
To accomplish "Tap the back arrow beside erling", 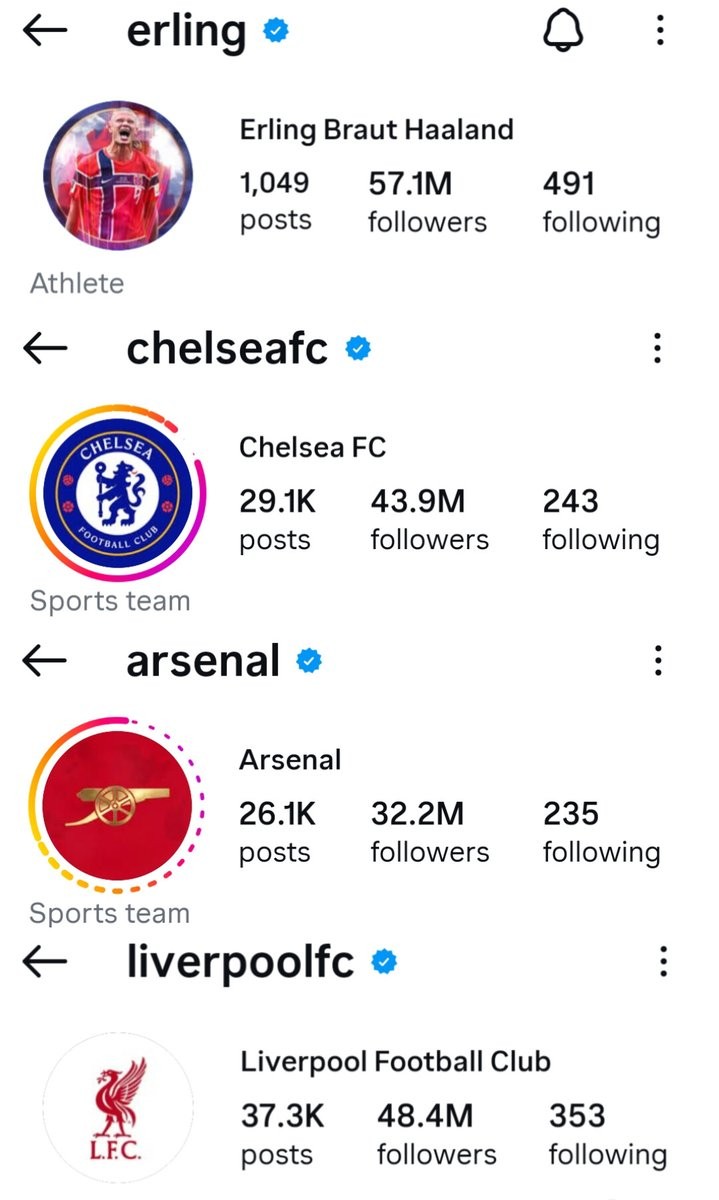I will click(x=45, y=32).
